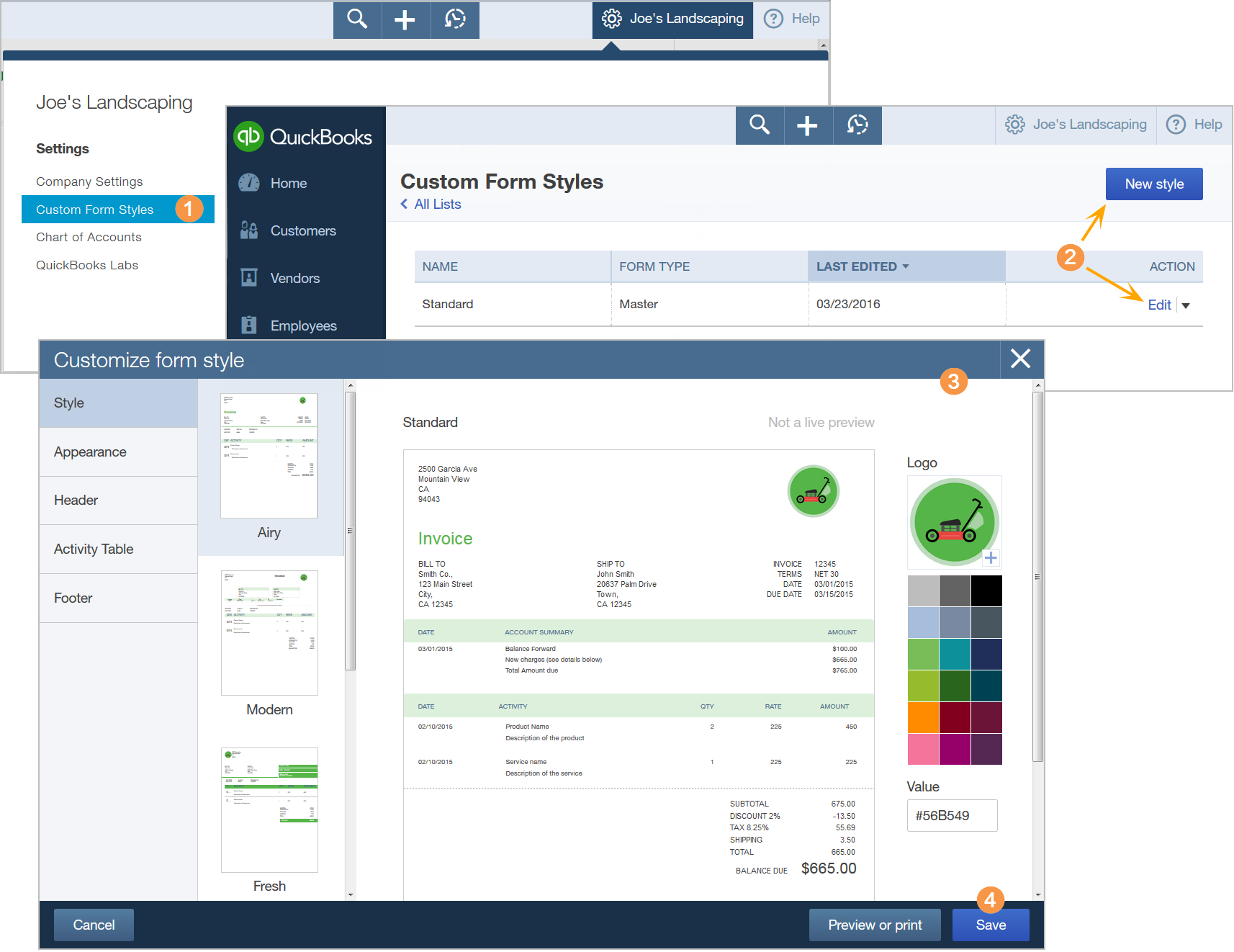Click the lawnmower logo image under Logo
The height and width of the screenshot is (952, 1234).
(954, 521)
